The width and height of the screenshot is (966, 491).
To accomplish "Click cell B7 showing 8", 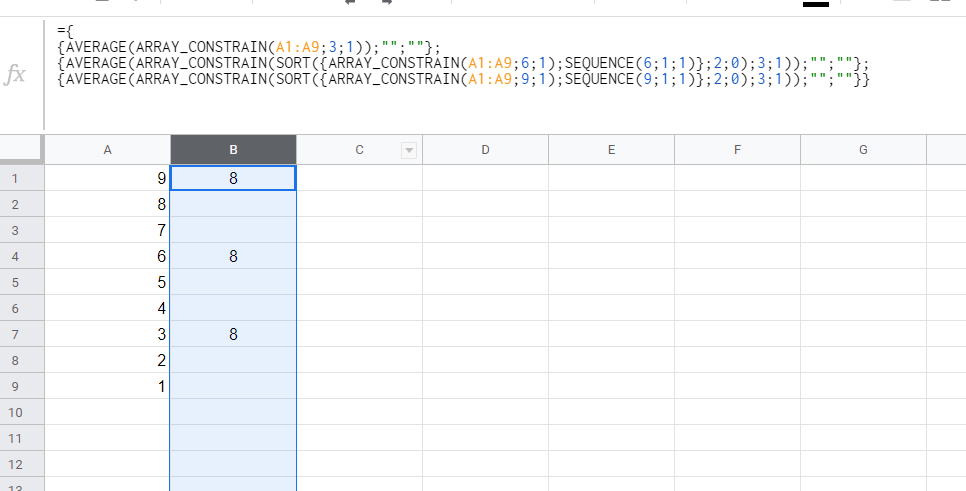I will (233, 334).
